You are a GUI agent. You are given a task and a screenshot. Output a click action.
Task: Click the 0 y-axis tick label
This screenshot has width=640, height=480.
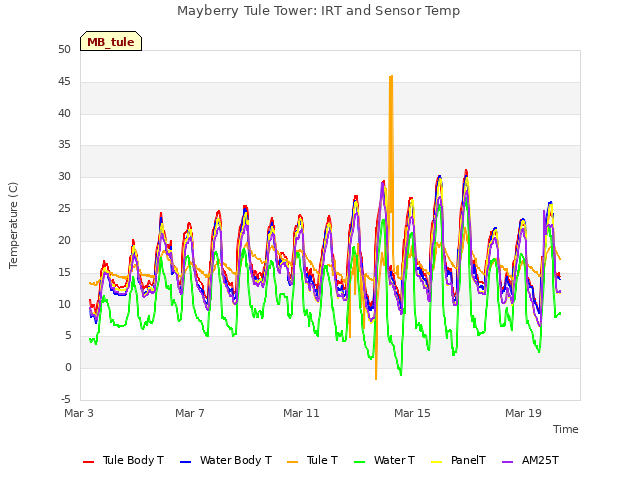click(x=68, y=368)
